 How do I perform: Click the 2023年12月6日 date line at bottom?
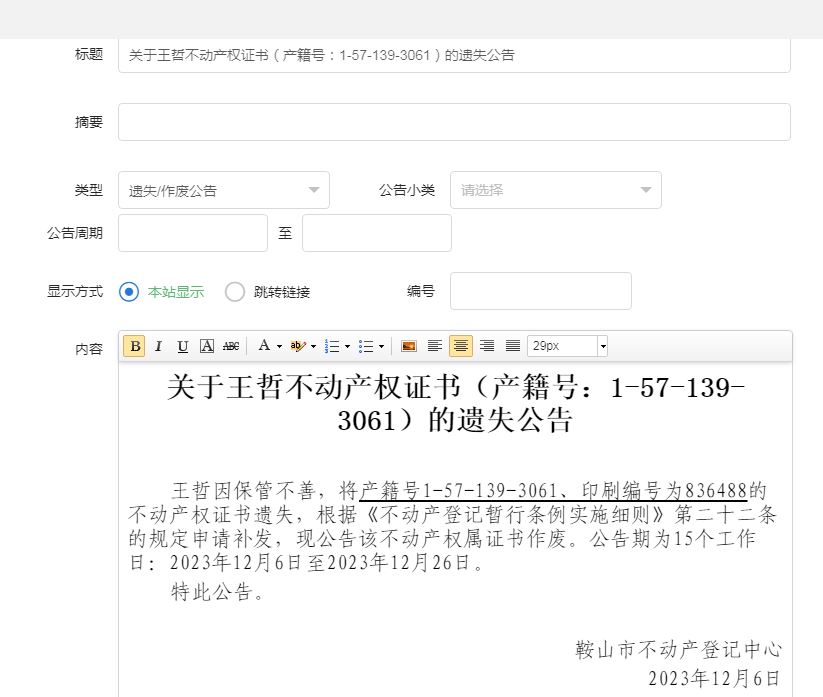click(x=714, y=678)
